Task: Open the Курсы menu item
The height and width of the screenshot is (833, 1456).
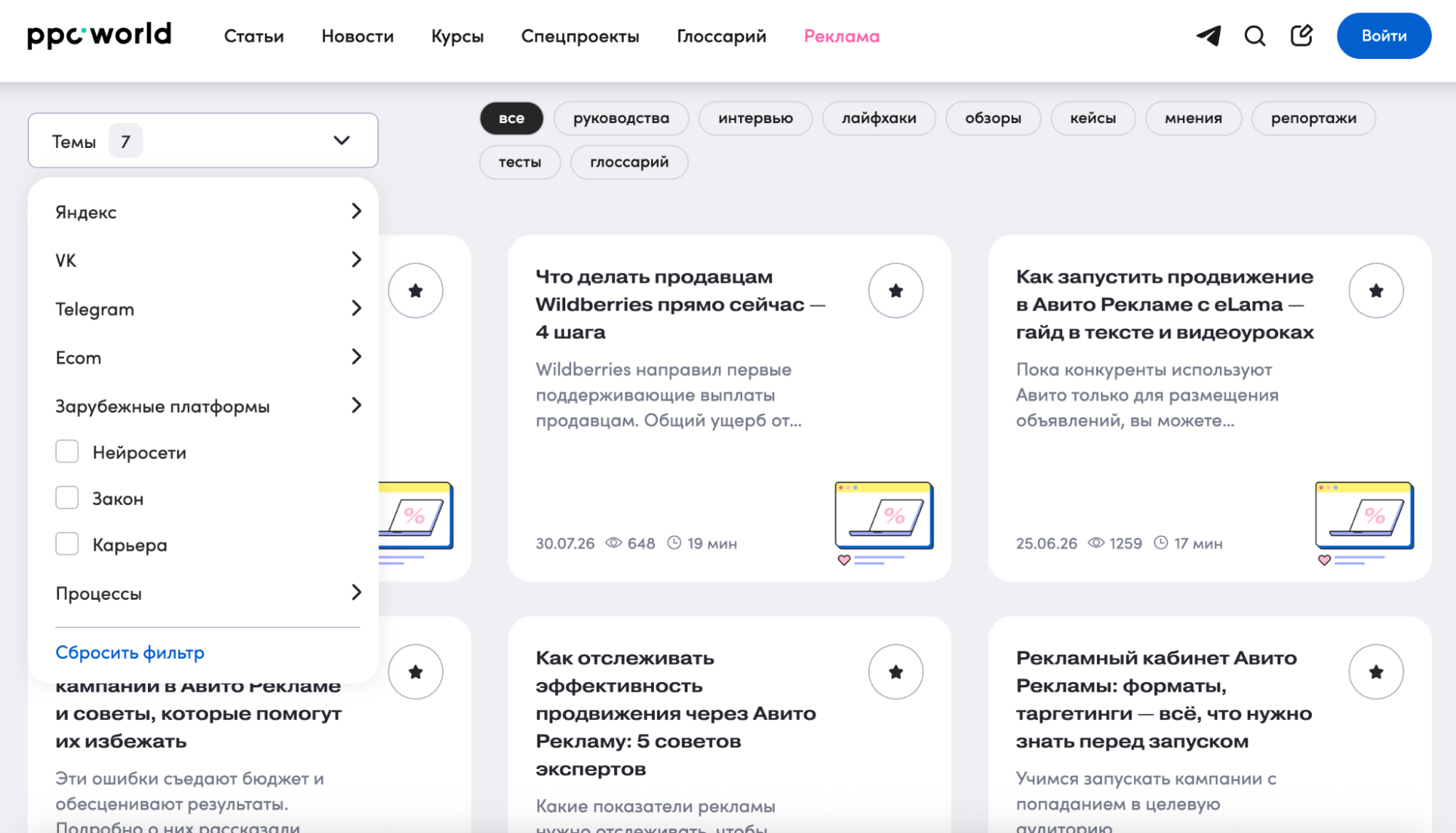Action: [x=457, y=36]
